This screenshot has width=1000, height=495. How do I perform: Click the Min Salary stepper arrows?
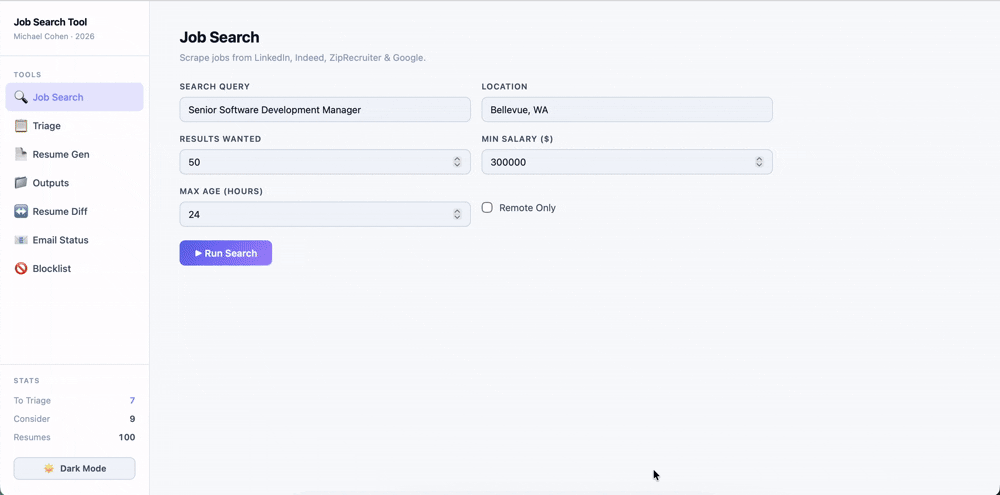click(x=759, y=162)
